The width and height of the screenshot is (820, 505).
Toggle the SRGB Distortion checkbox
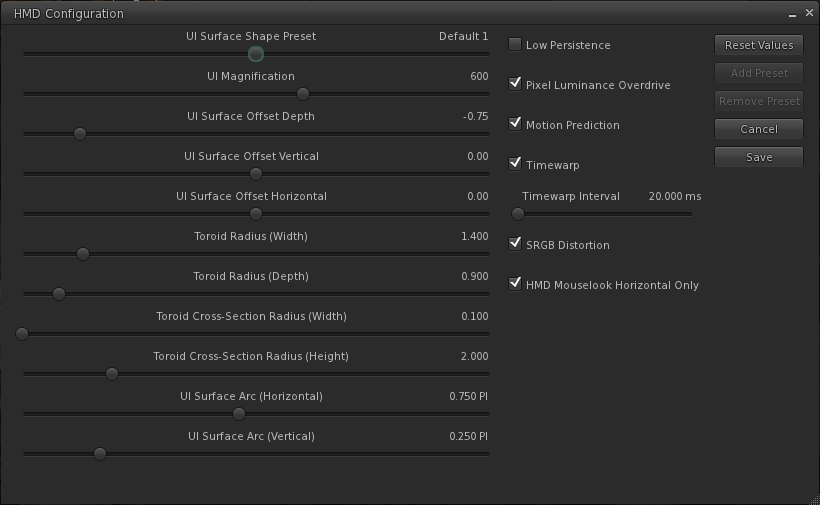(x=515, y=244)
